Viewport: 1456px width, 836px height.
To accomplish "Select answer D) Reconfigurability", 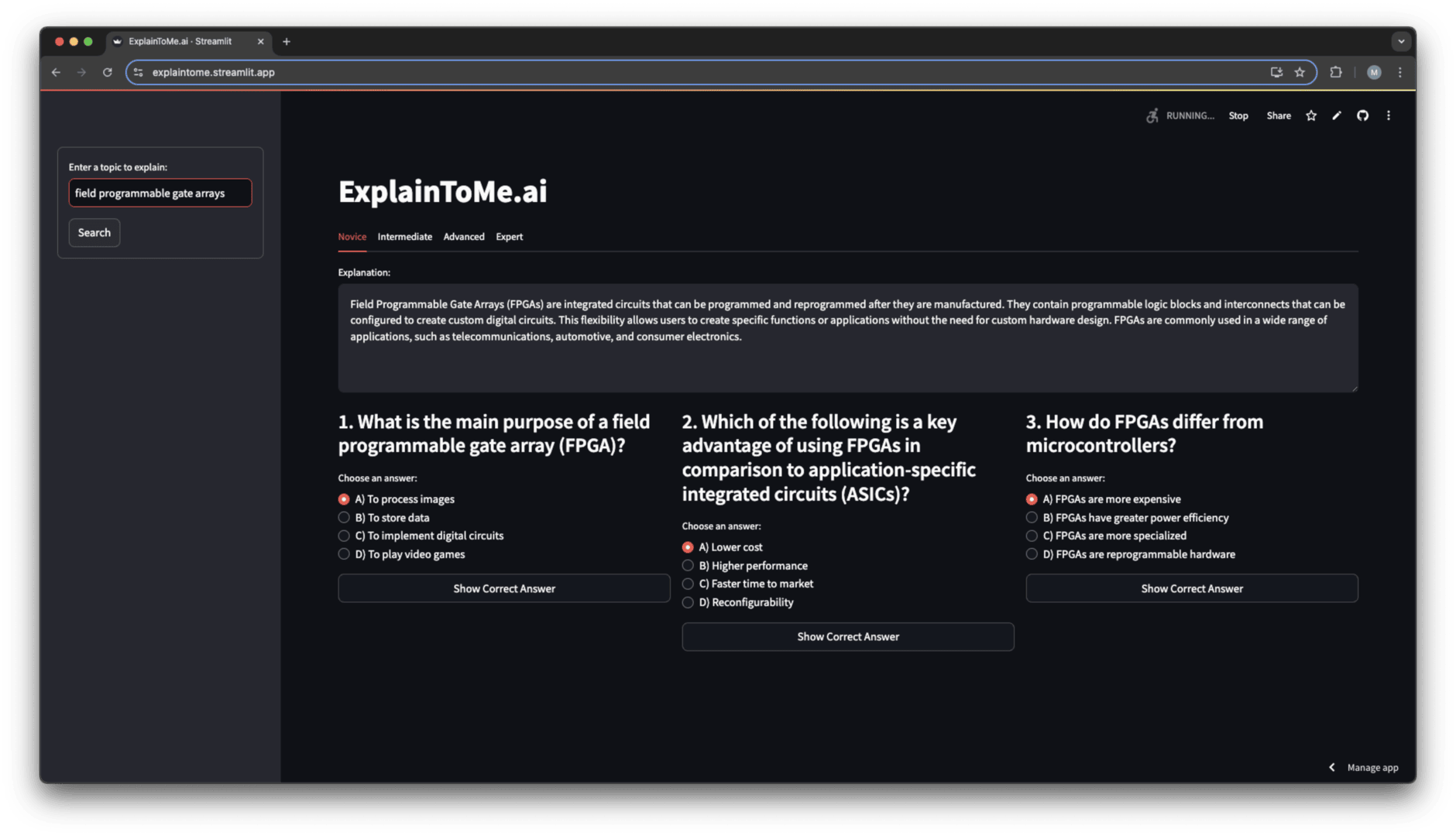I will pos(738,602).
